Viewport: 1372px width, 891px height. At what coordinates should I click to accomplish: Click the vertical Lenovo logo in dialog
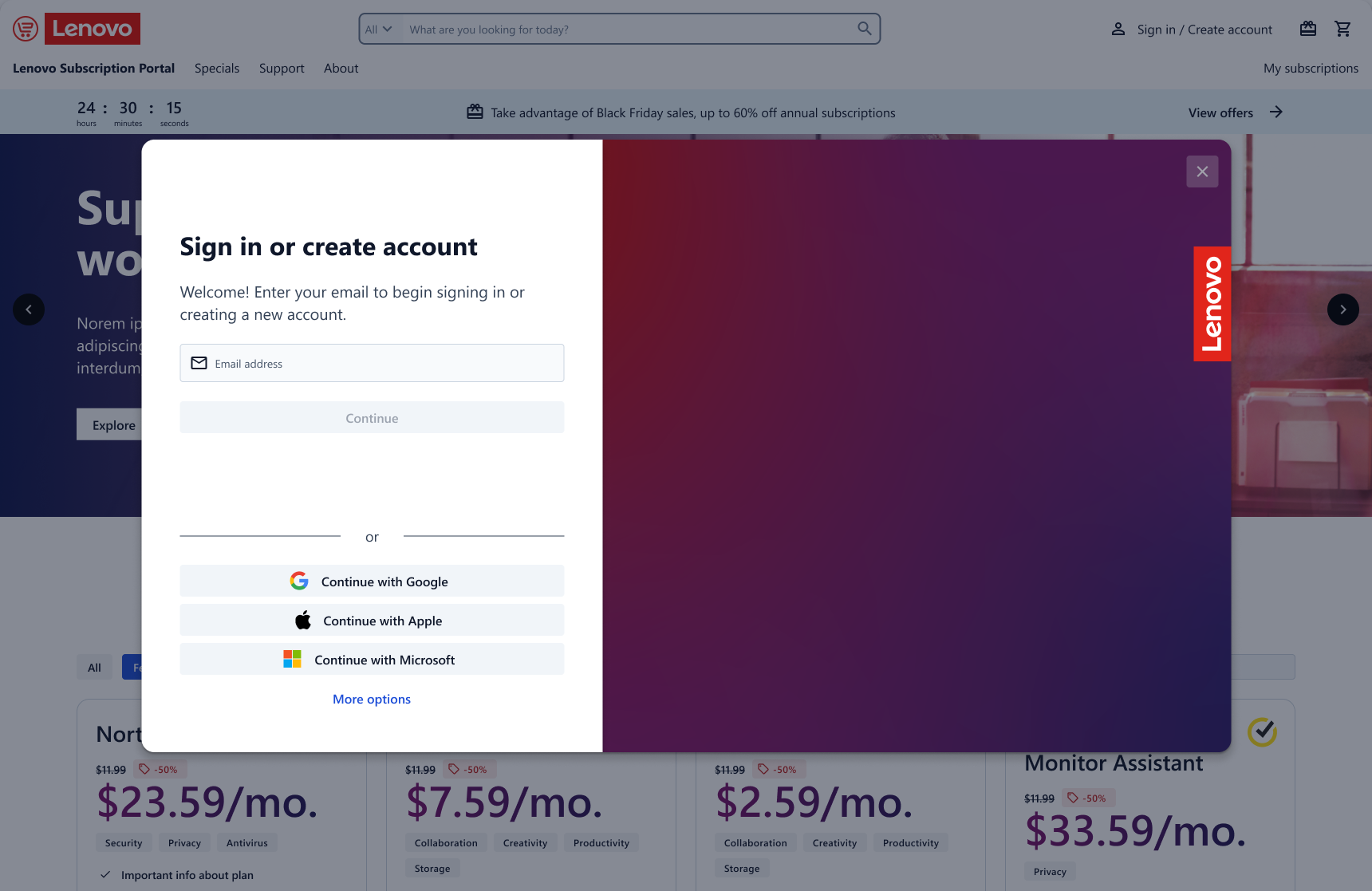(x=1212, y=304)
